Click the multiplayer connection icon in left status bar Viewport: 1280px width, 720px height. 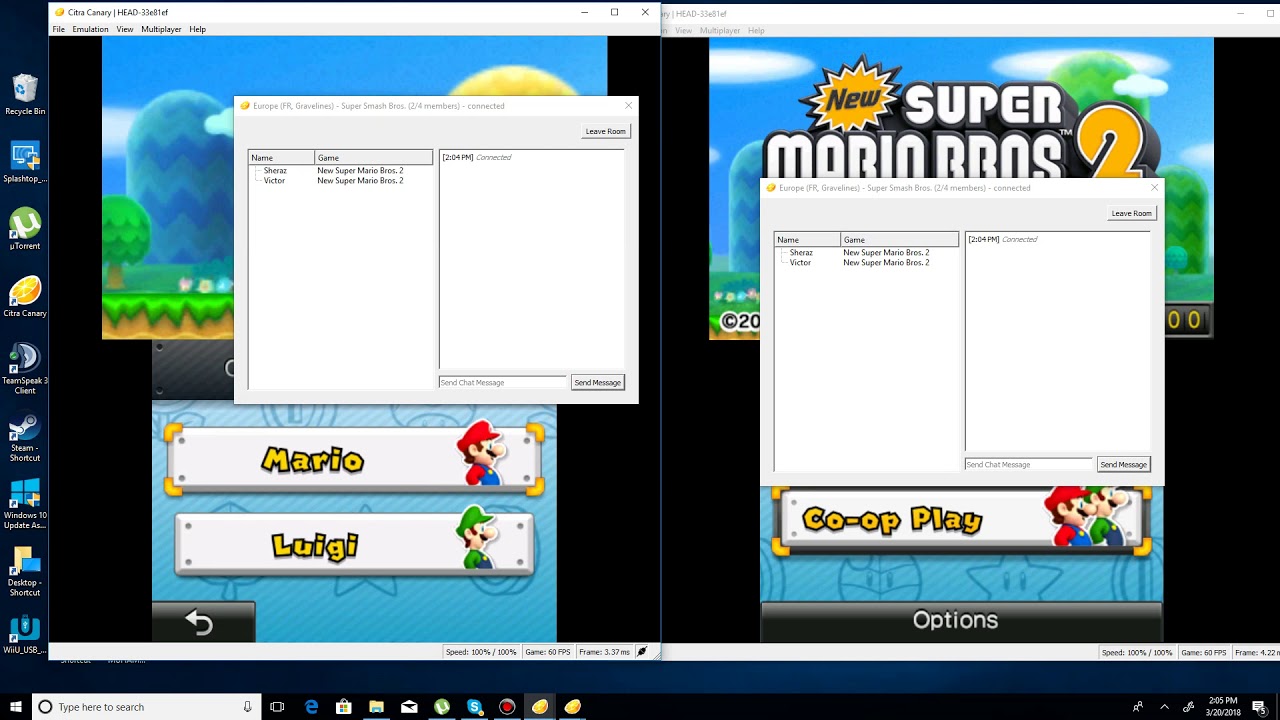(643, 652)
